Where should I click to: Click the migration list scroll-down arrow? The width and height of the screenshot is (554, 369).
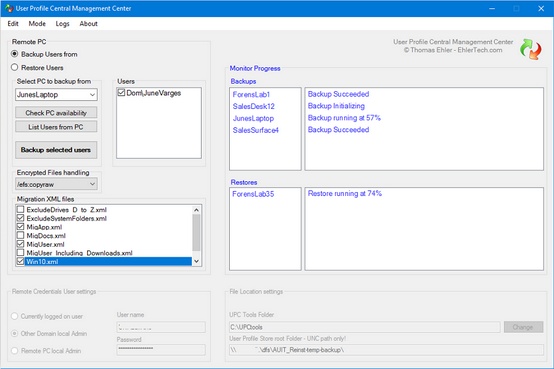tap(196, 261)
